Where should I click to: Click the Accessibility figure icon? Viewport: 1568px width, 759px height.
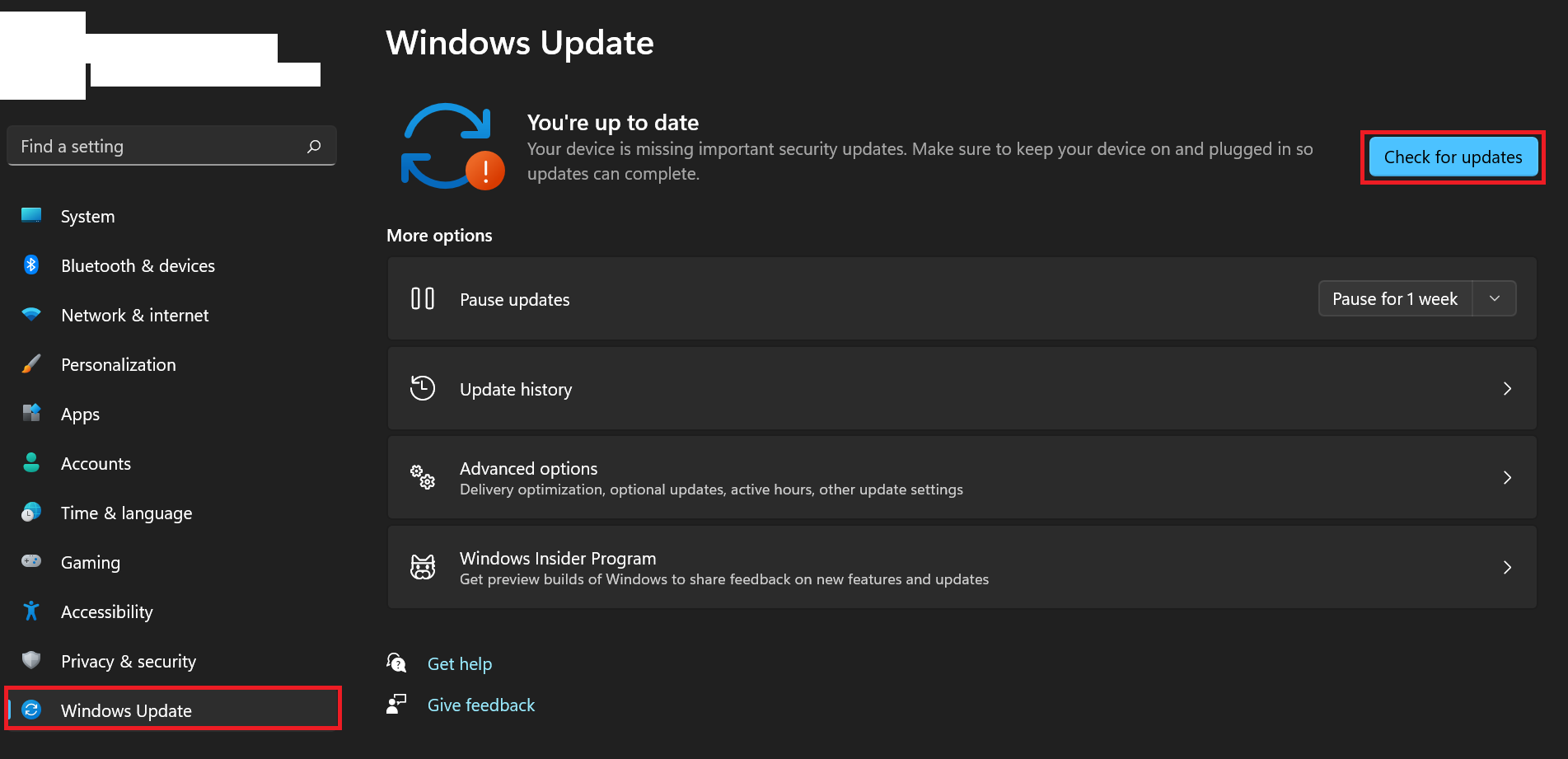coord(31,611)
